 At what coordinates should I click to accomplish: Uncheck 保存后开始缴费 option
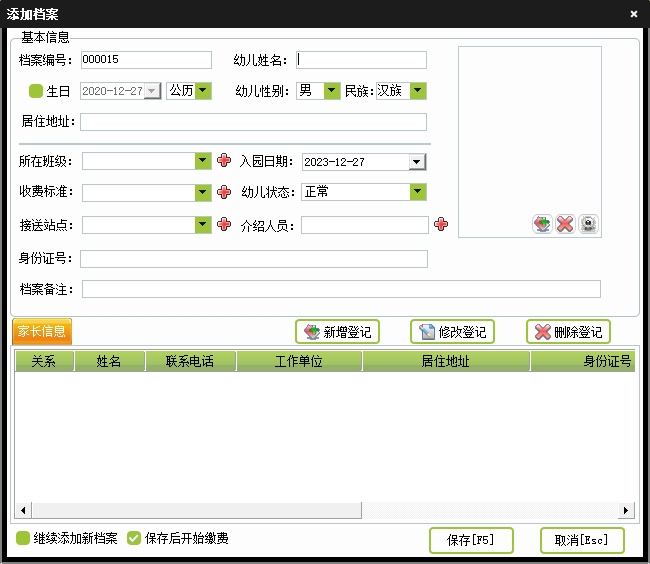[134, 538]
